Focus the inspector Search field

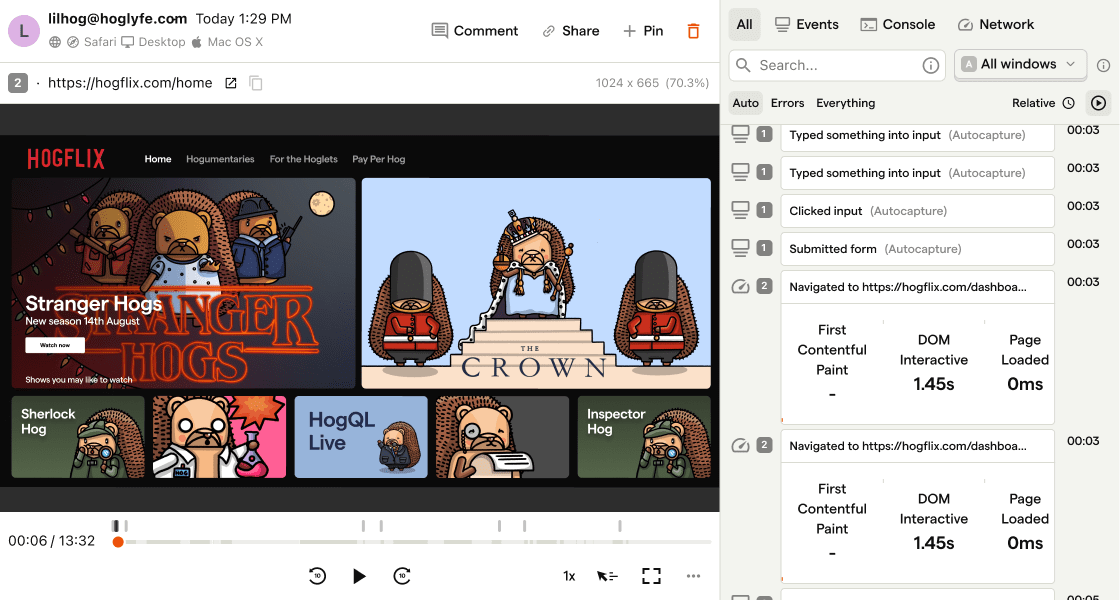point(837,66)
